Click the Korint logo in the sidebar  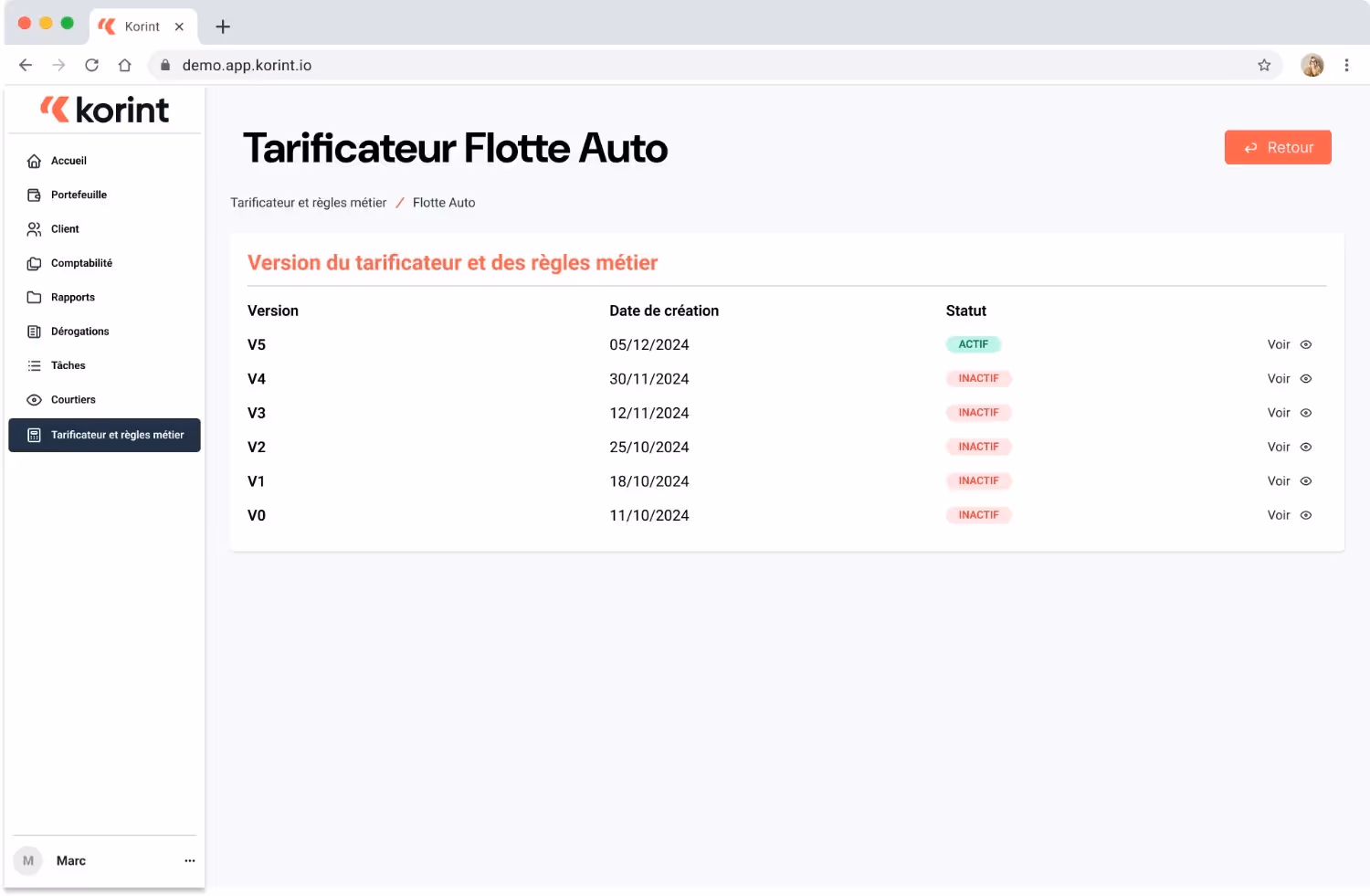coord(103,109)
